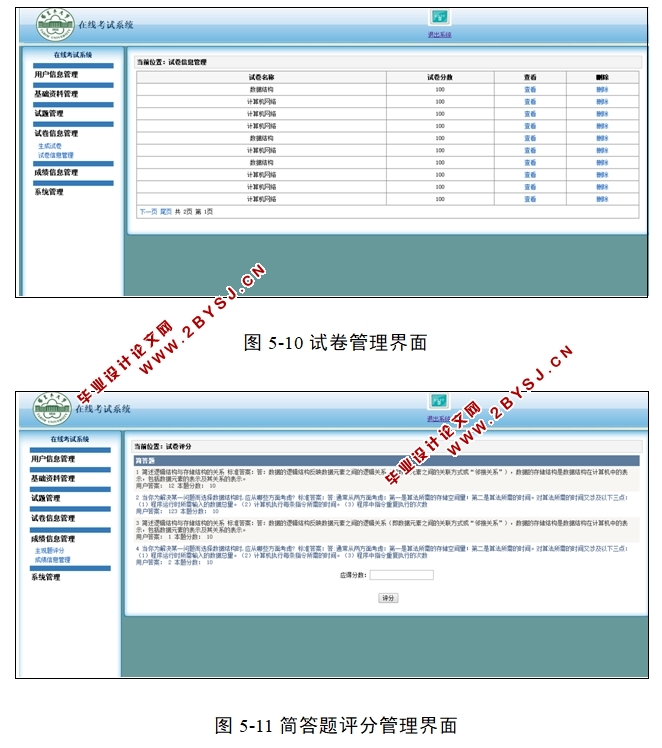Screen dimensions: 662x748
Task: Select the 成绩信息管理 submenu link in lower screenshot
Action: tap(52, 560)
